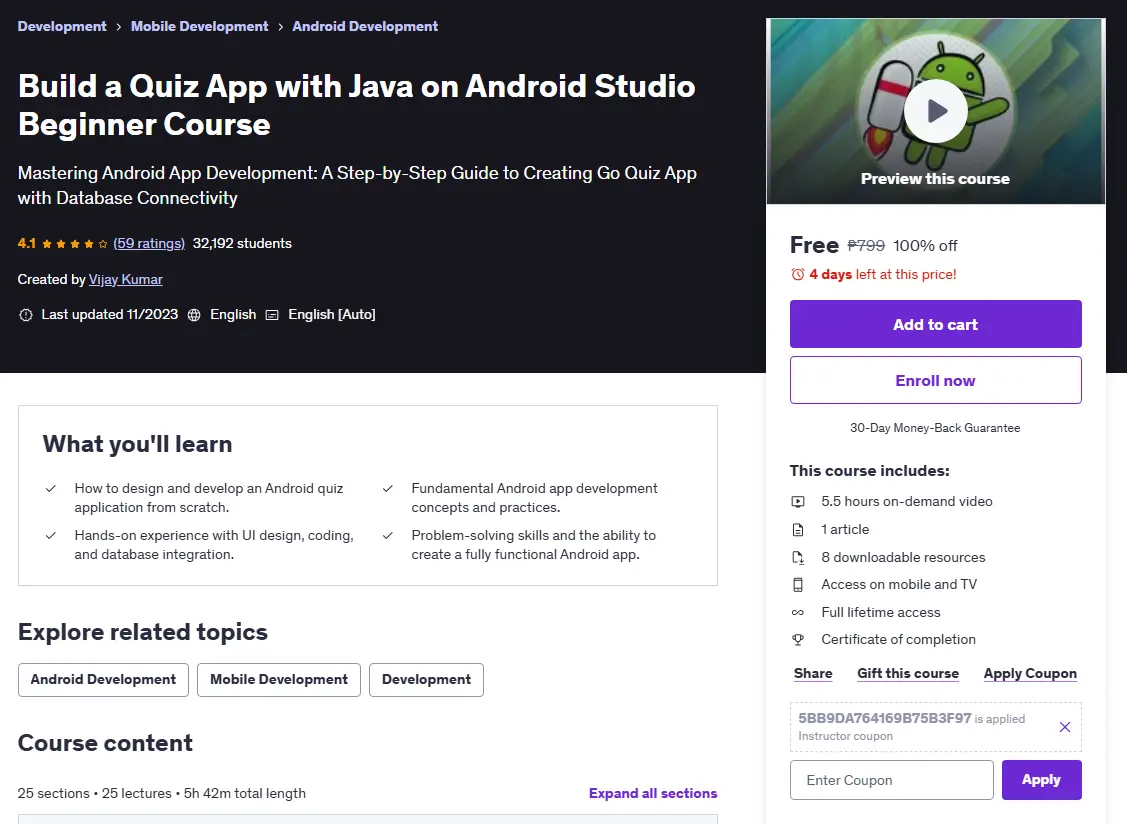This screenshot has width=1127, height=824.
Task: Click the coupon code '5BB9DA764169B75B3F97'
Action: coord(885,718)
